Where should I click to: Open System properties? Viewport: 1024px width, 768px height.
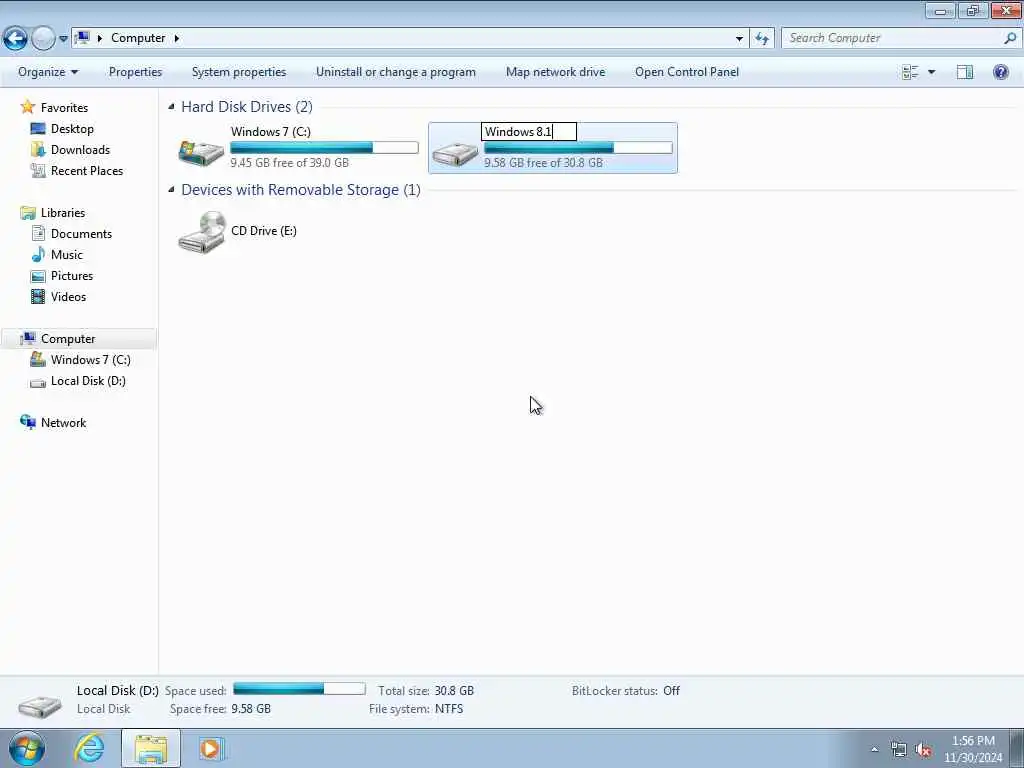[x=238, y=72]
